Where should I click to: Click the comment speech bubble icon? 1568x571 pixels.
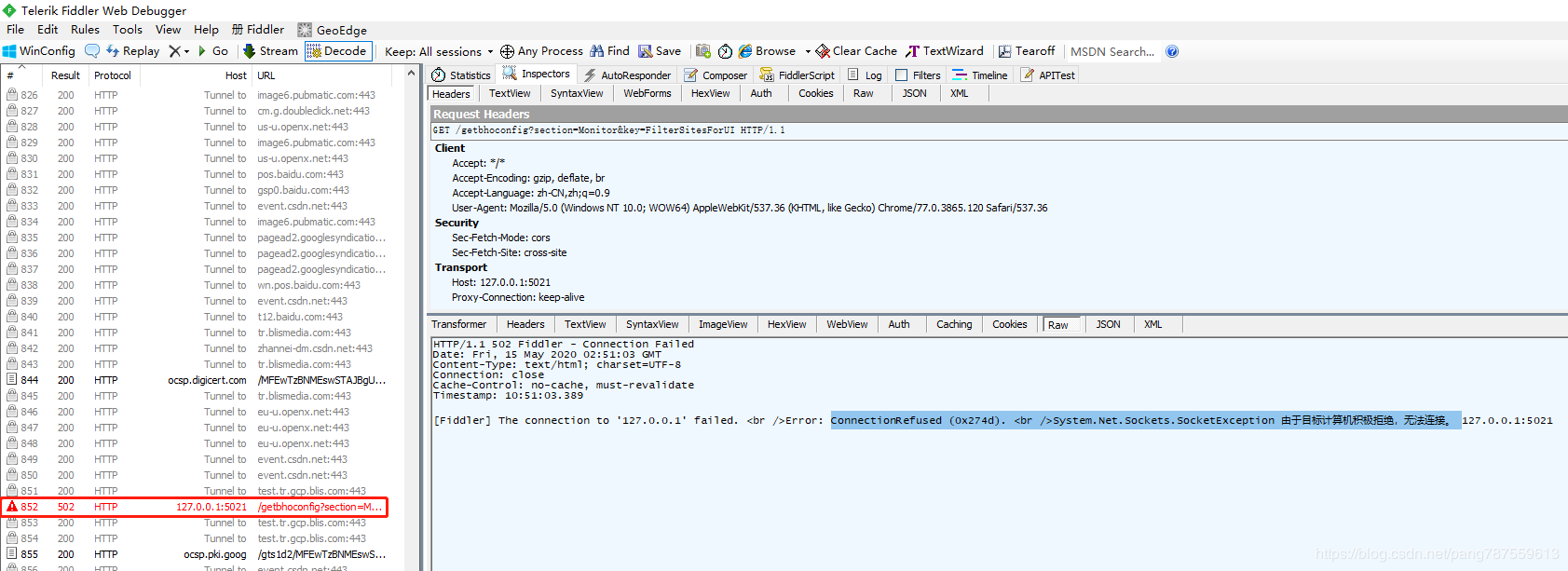[92, 51]
